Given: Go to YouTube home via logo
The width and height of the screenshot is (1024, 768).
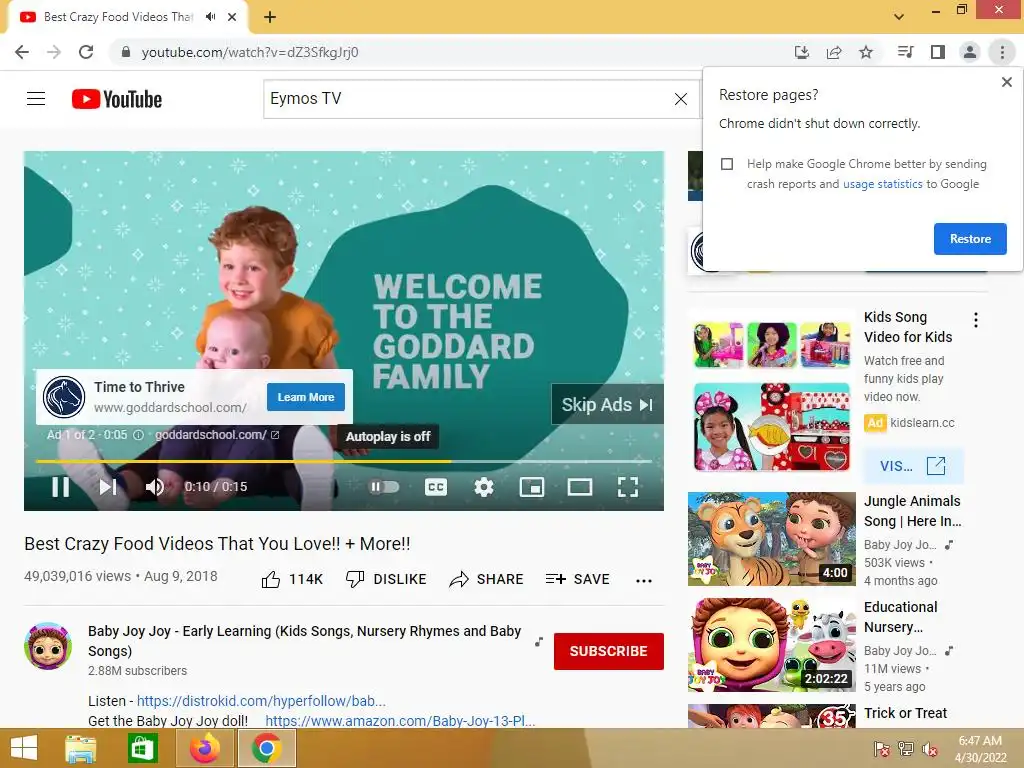Looking at the screenshot, I should pyautogui.click(x=117, y=99).
